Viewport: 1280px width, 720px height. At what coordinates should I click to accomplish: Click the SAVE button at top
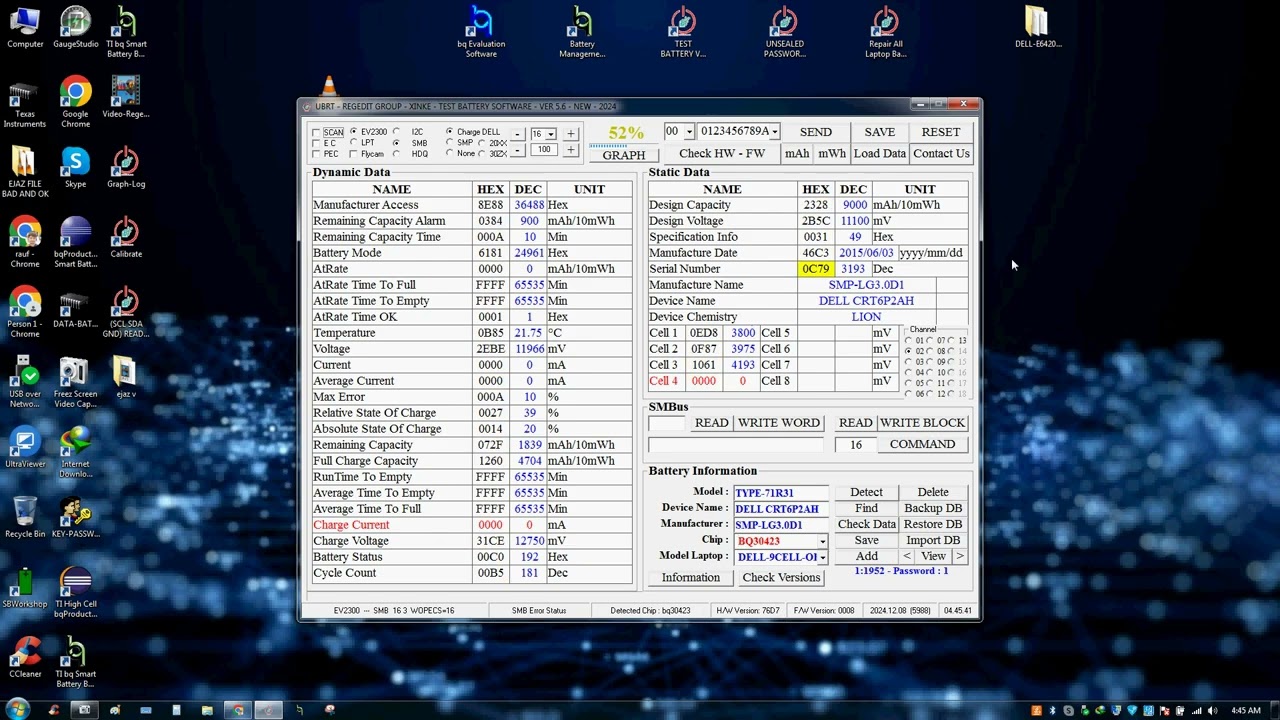[879, 132]
